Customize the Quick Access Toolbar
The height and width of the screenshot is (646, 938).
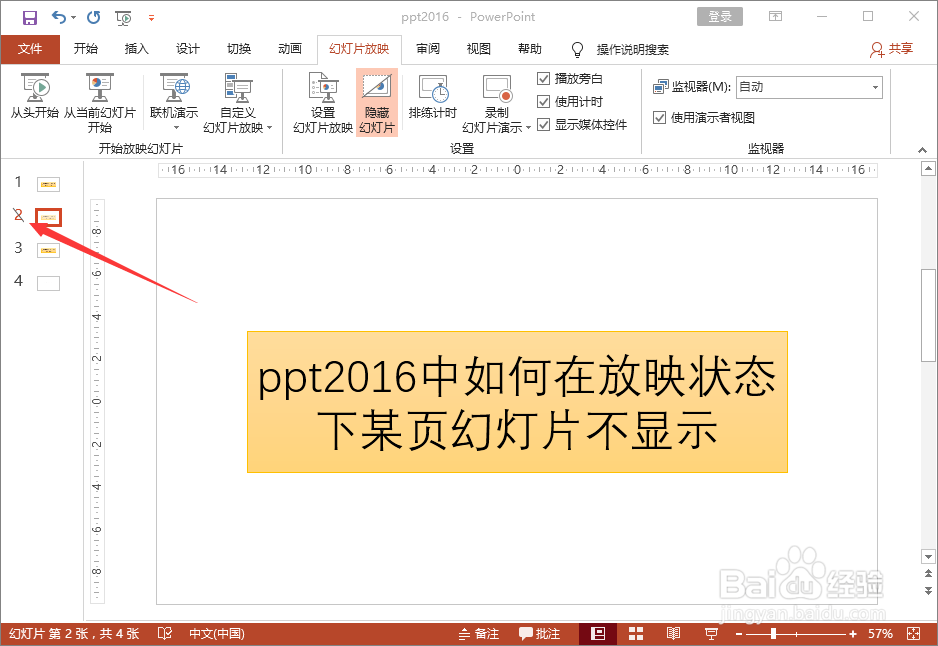click(x=151, y=18)
